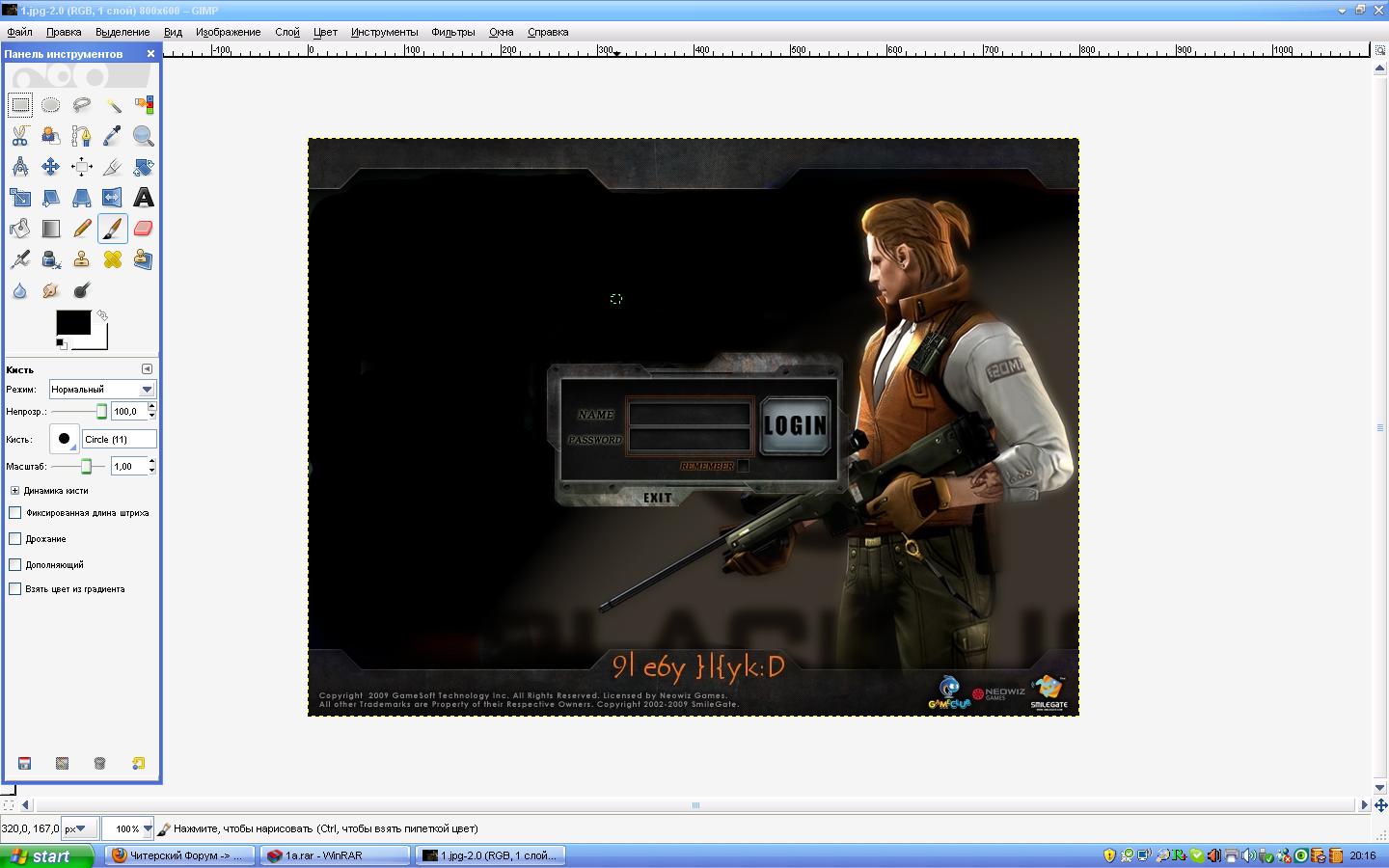Toggle Фиксированная длина штриха checkbox
1389x868 pixels.
point(15,513)
